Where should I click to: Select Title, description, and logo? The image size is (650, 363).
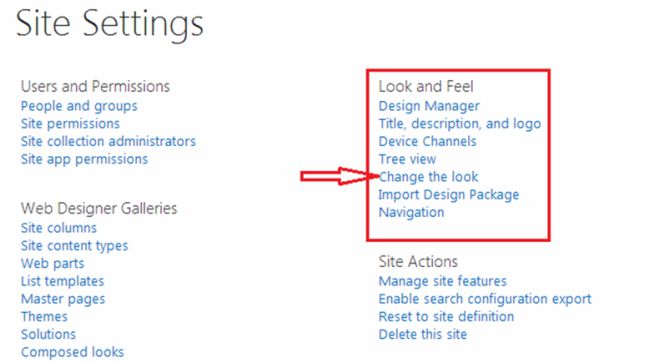tap(460, 123)
